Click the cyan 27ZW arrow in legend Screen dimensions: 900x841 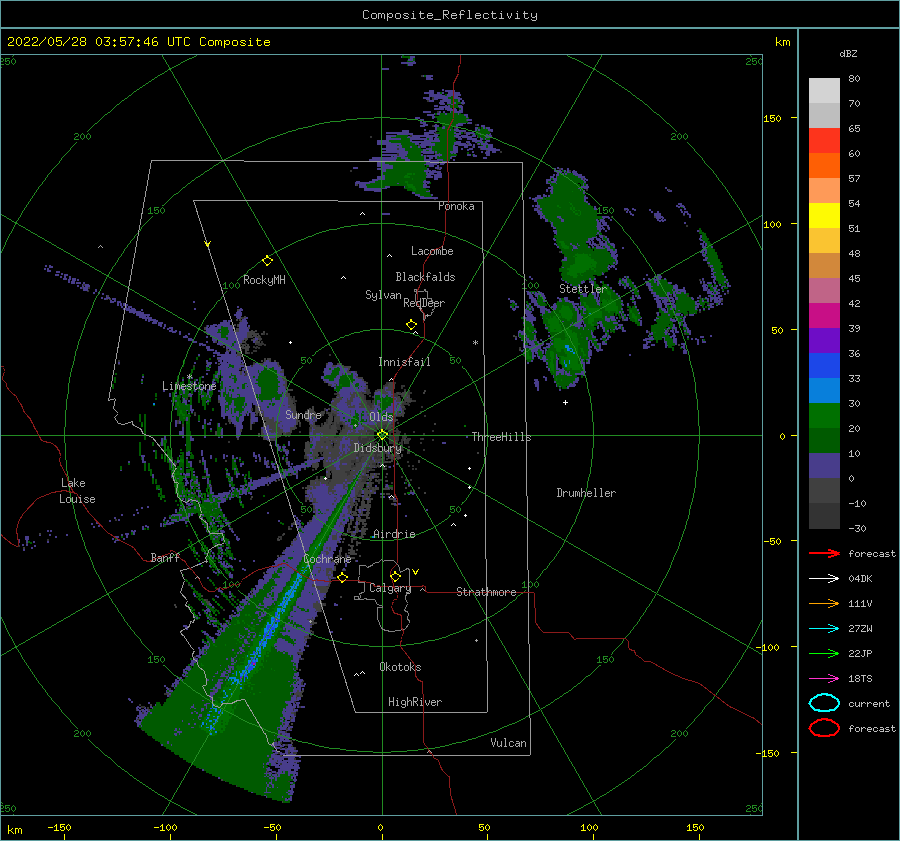pyautogui.click(x=824, y=629)
